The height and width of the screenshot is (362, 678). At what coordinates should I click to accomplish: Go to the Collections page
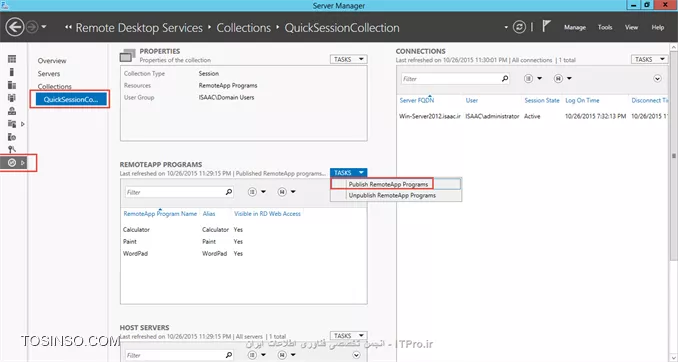[54, 86]
